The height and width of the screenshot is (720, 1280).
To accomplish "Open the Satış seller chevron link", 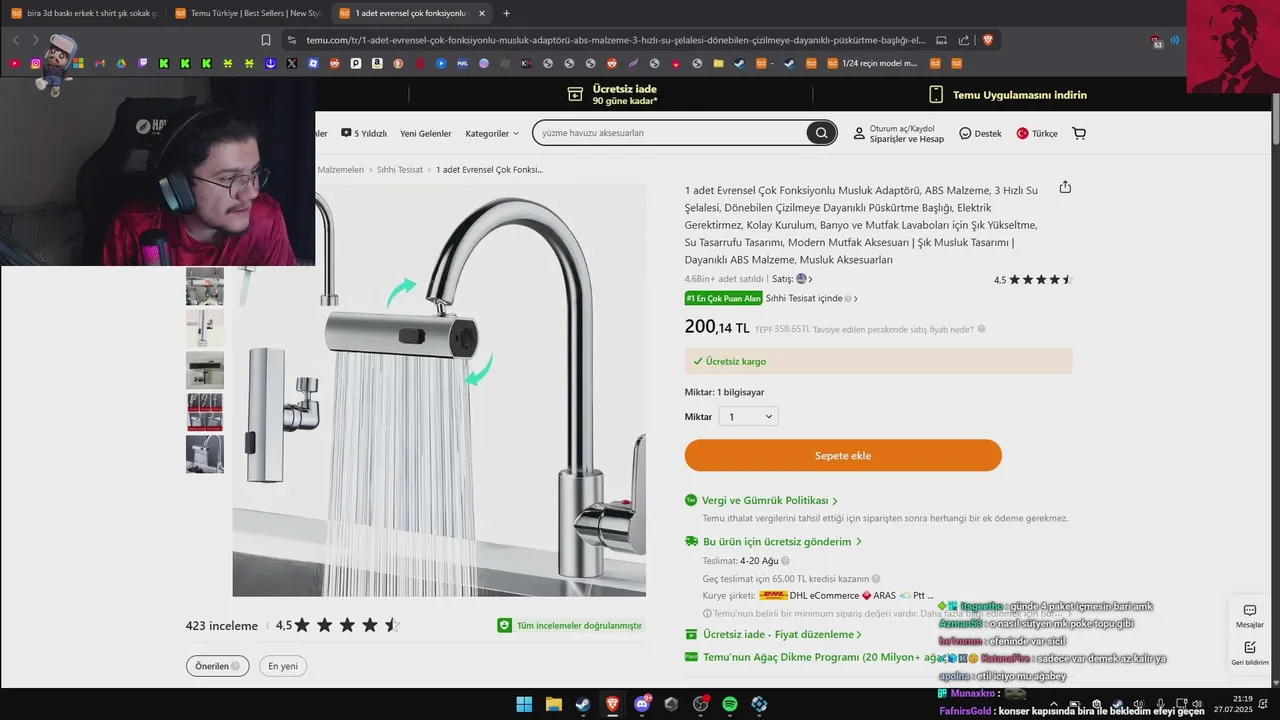I will click(x=810, y=279).
